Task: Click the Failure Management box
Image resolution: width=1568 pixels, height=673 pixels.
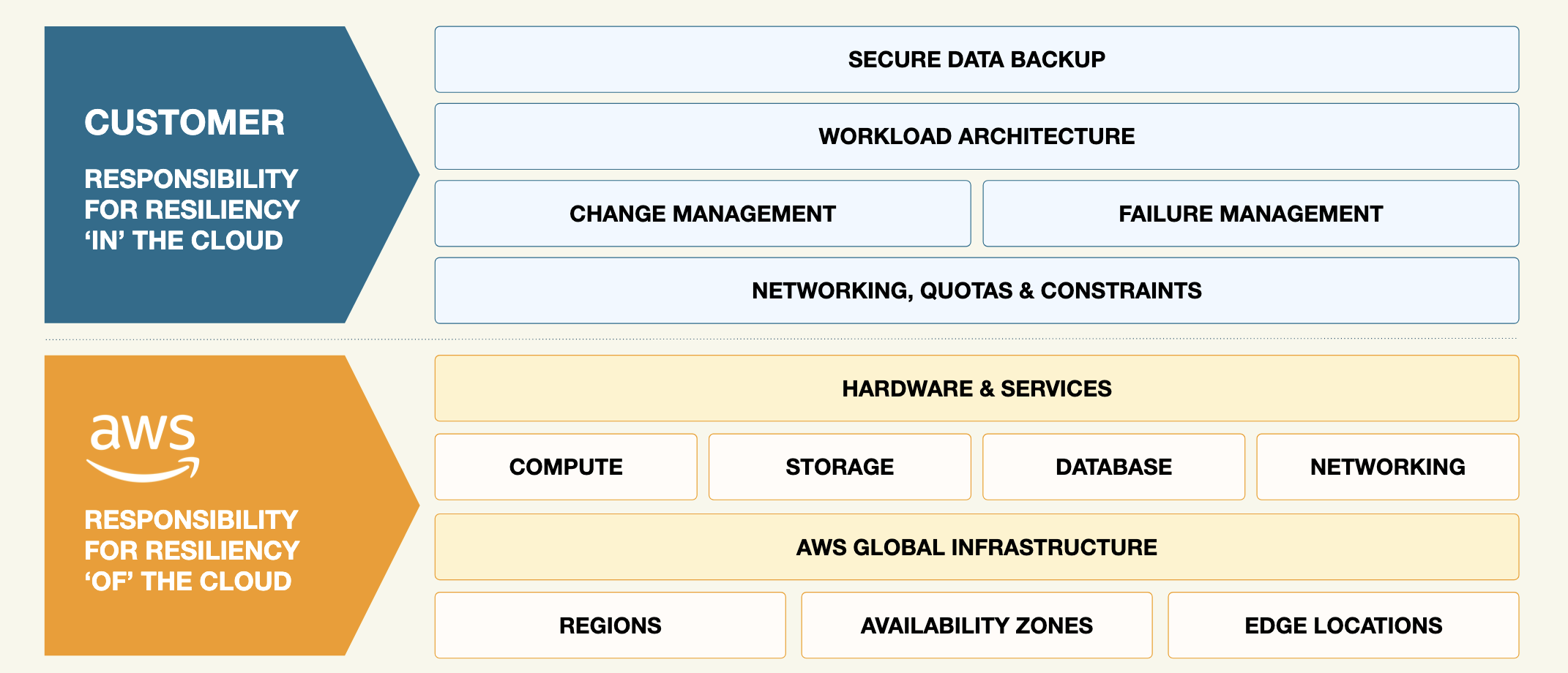Action: pyautogui.click(x=1250, y=214)
